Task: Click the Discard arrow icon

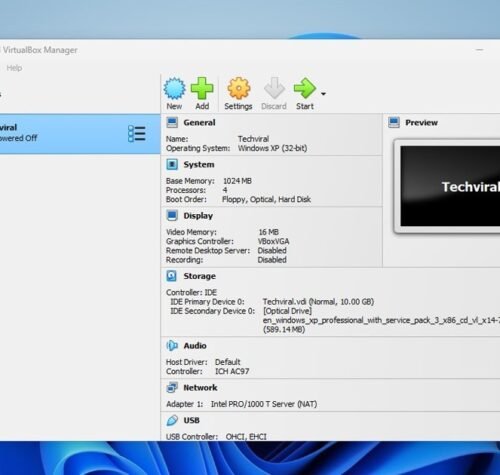Action: (x=274, y=88)
